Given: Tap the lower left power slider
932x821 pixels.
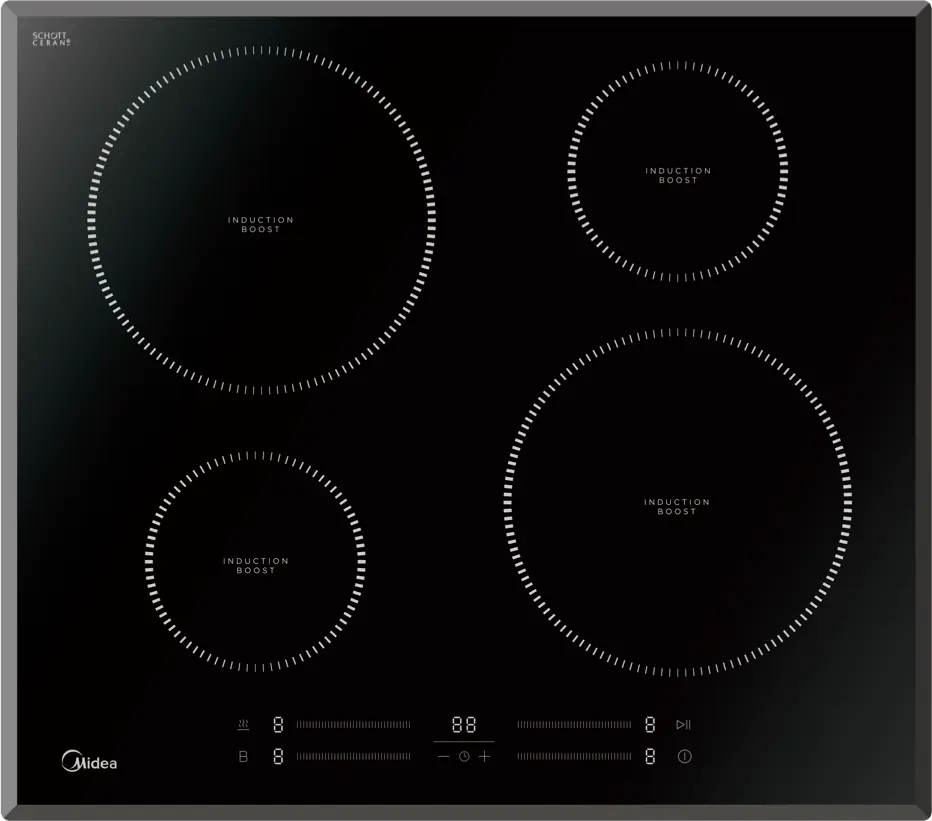Looking at the screenshot, I should click(x=354, y=756).
